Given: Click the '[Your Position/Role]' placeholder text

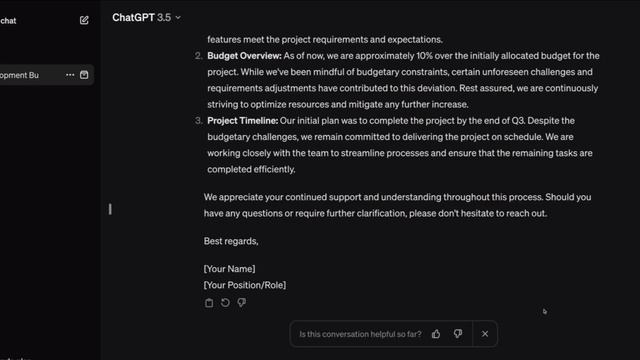Looking at the screenshot, I should pyautogui.click(x=245, y=285).
